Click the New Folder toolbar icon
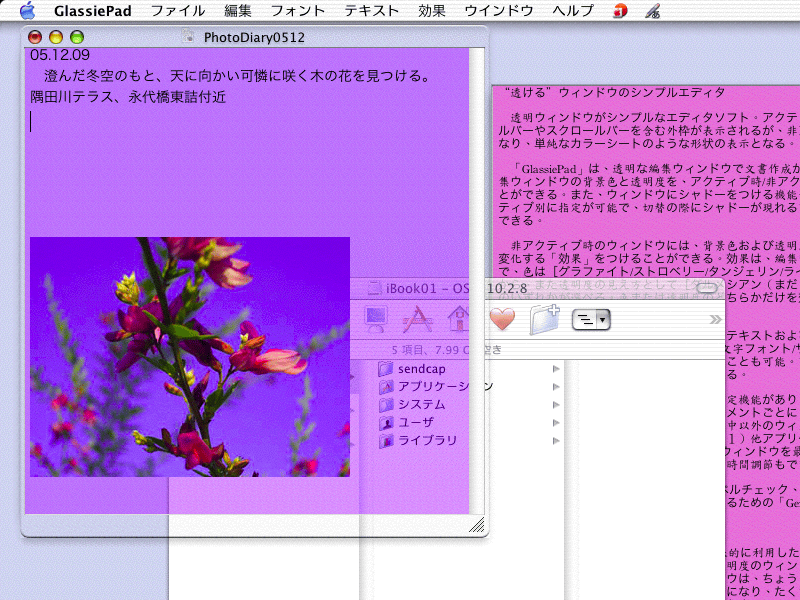This screenshot has height=600, width=800. click(x=544, y=319)
